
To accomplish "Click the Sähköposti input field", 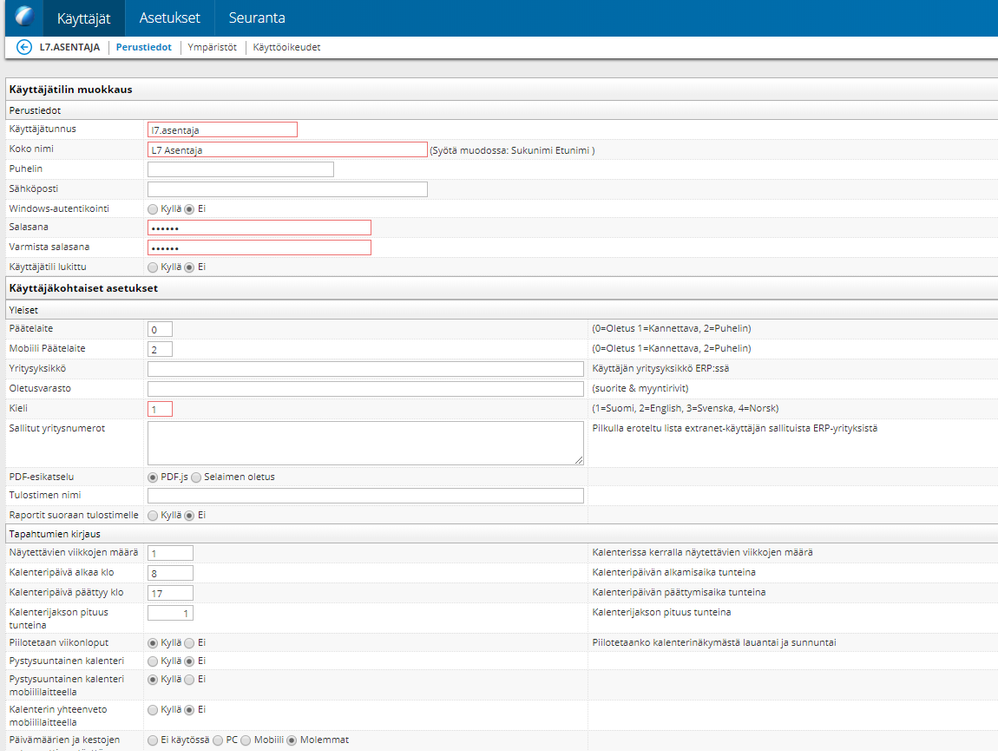I will click(288, 189).
